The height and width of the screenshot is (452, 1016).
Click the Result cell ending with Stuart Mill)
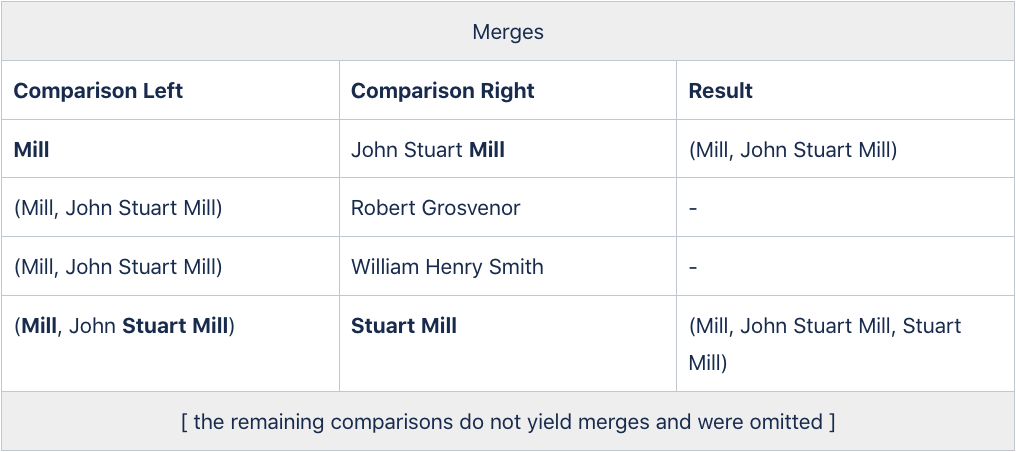pos(825,343)
